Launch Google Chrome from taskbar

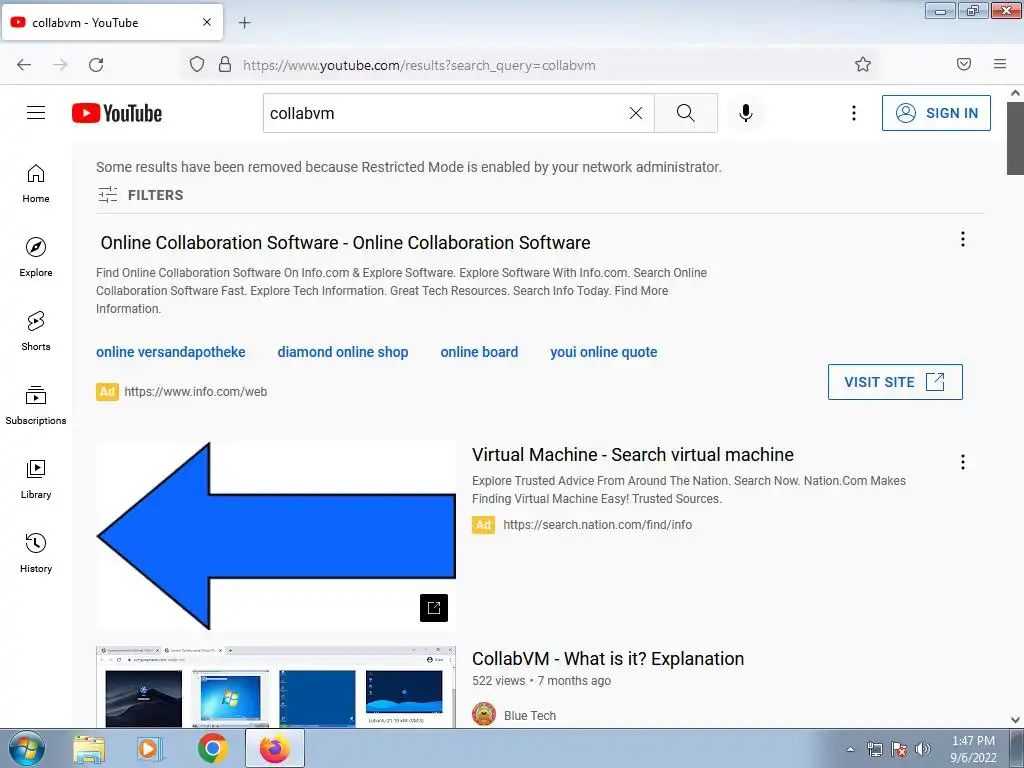[213, 748]
